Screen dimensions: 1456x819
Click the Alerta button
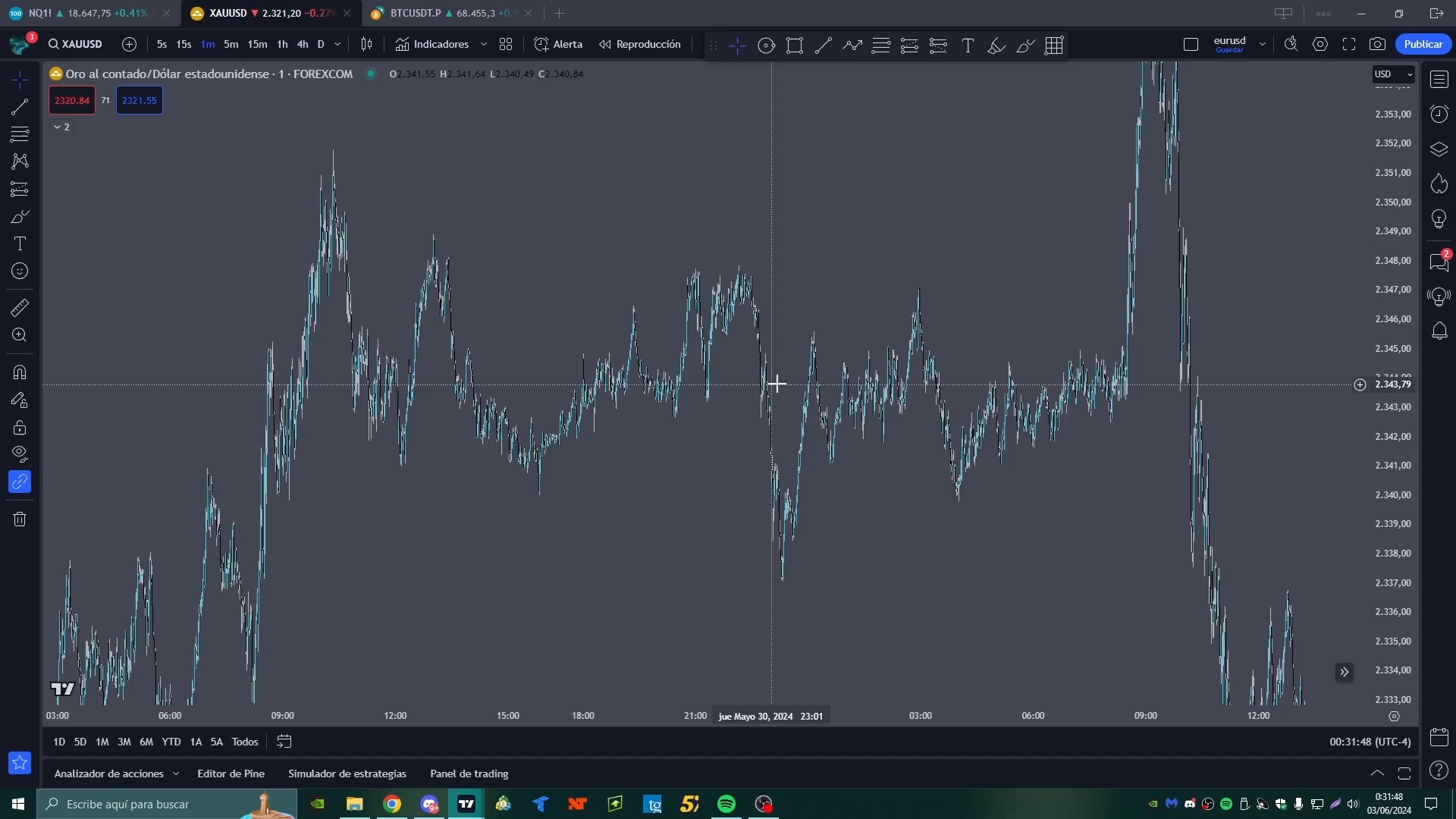559,45
